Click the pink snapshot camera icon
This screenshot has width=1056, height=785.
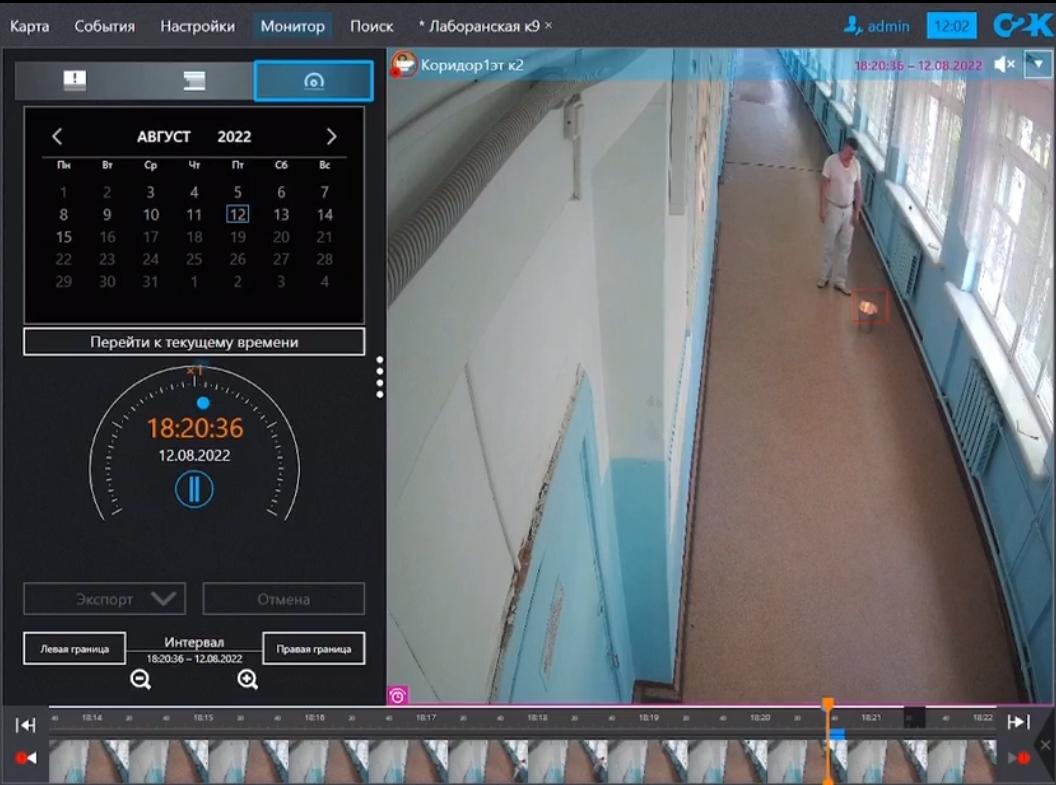click(x=398, y=695)
